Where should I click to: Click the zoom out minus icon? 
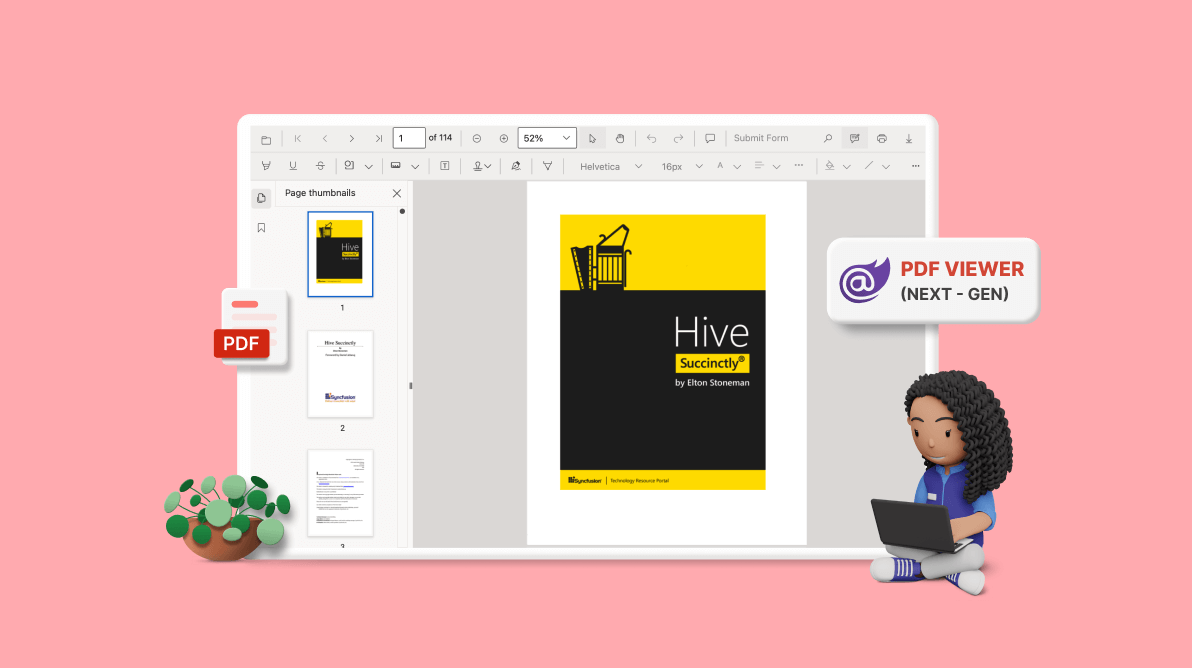point(477,139)
